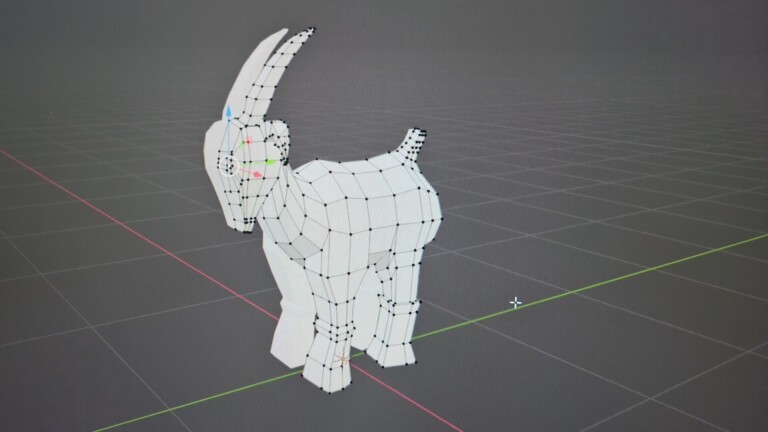Click the white circle of the move gizmo
Viewport: 768px width, 432px height.
229,166
